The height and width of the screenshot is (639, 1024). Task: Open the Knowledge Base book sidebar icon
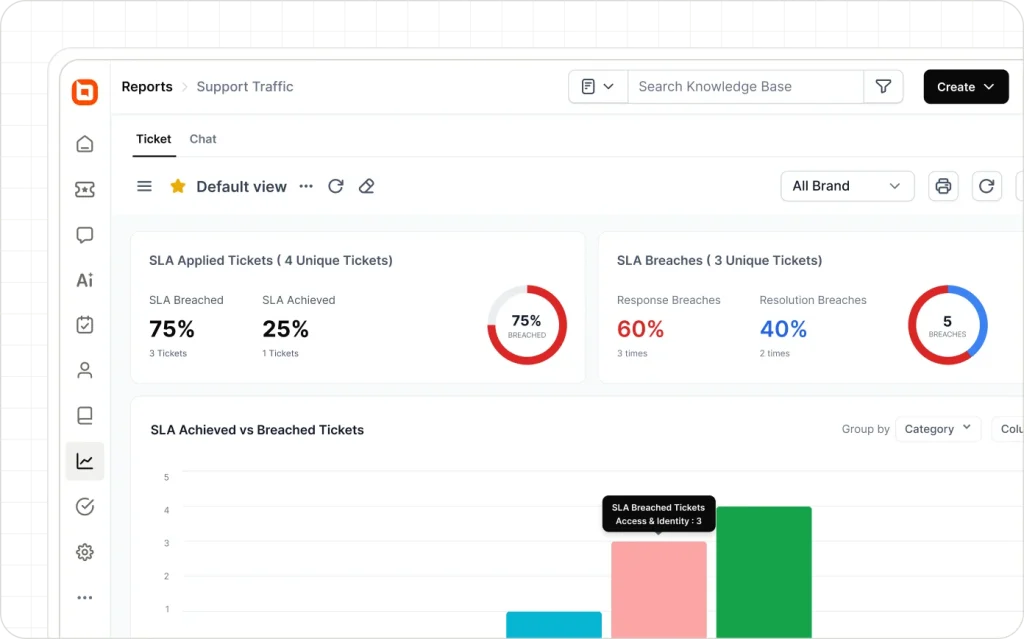(85, 416)
